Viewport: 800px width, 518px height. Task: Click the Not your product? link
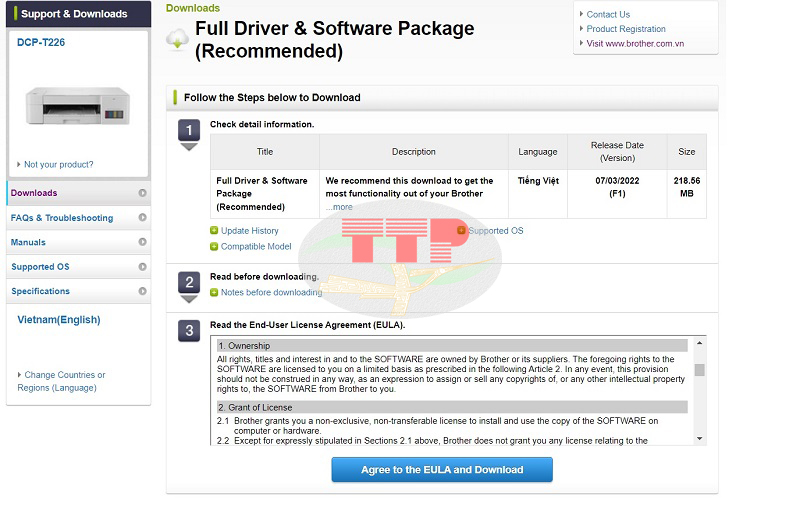point(59,164)
